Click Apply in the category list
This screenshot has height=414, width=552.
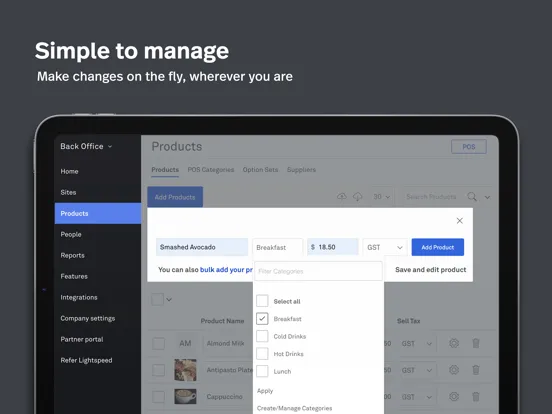[x=265, y=391]
